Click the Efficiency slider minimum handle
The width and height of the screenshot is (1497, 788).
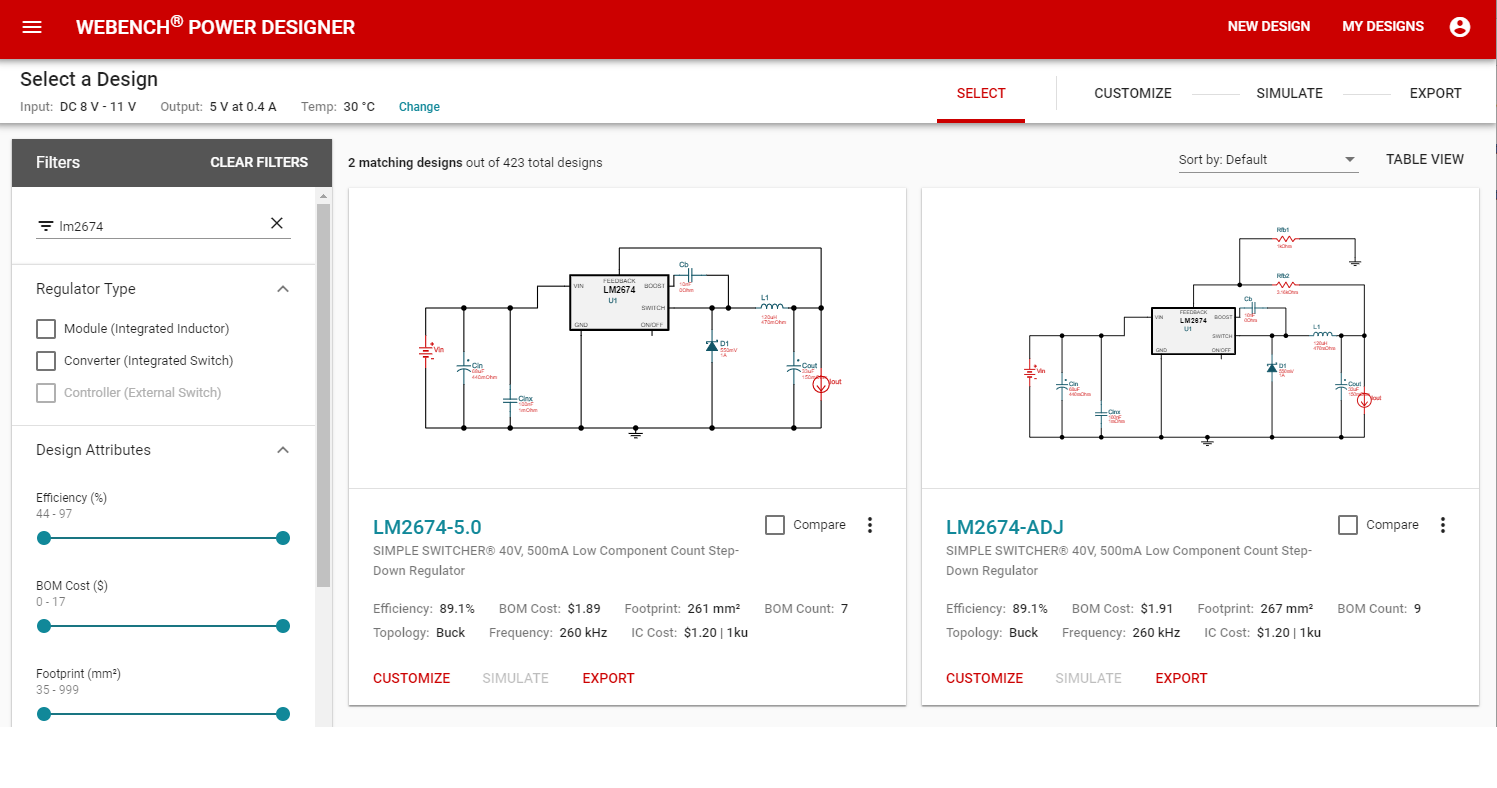tap(44, 538)
